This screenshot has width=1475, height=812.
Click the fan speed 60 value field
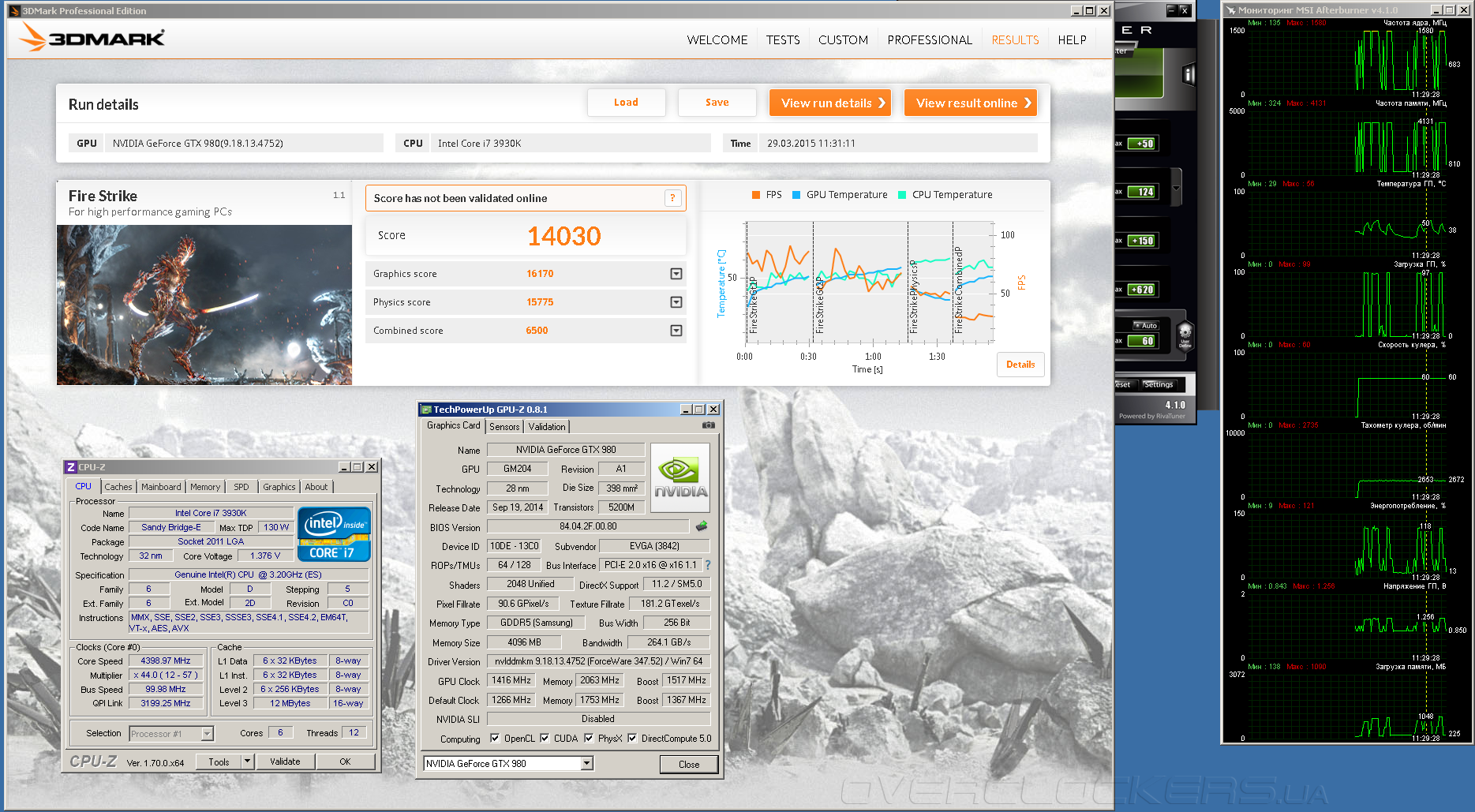[1141, 341]
